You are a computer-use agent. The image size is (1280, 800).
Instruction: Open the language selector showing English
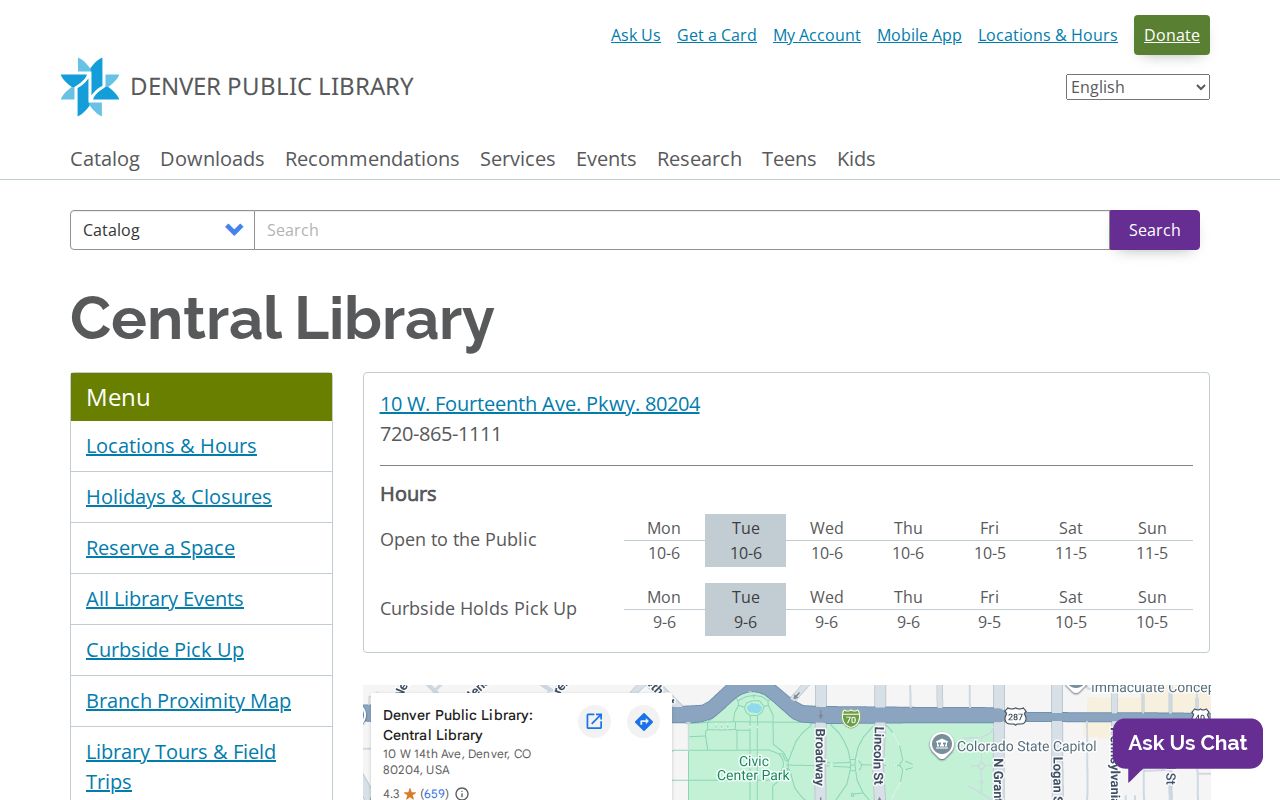(x=1138, y=87)
